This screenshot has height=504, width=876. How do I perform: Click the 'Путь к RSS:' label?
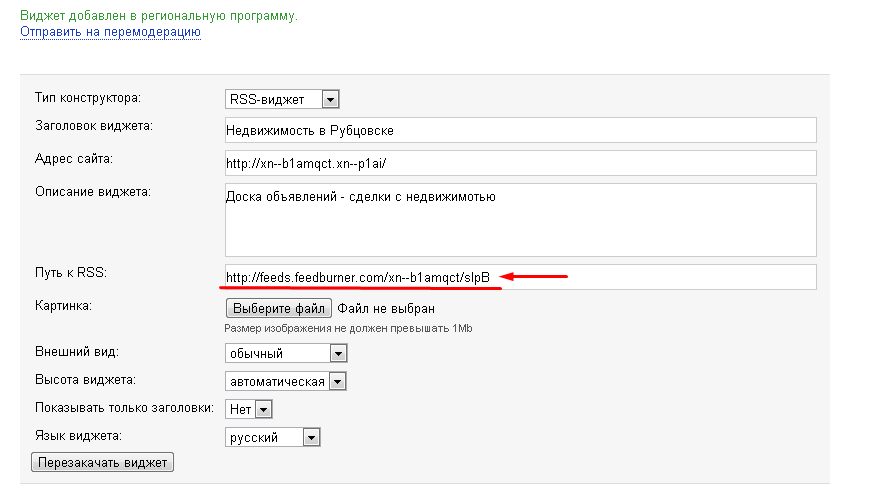(71, 273)
